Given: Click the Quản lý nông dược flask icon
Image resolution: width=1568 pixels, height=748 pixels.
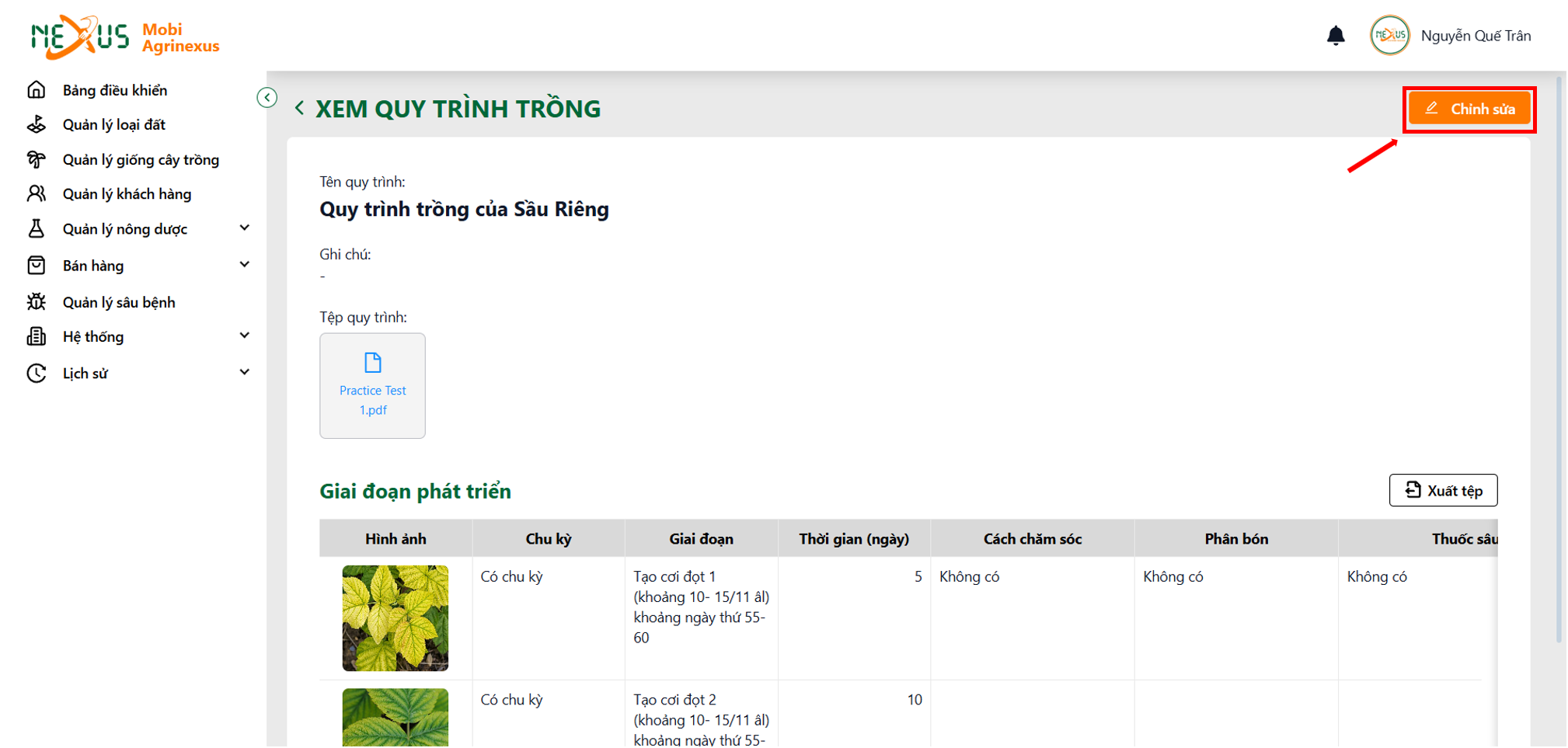Looking at the screenshot, I should (37, 229).
